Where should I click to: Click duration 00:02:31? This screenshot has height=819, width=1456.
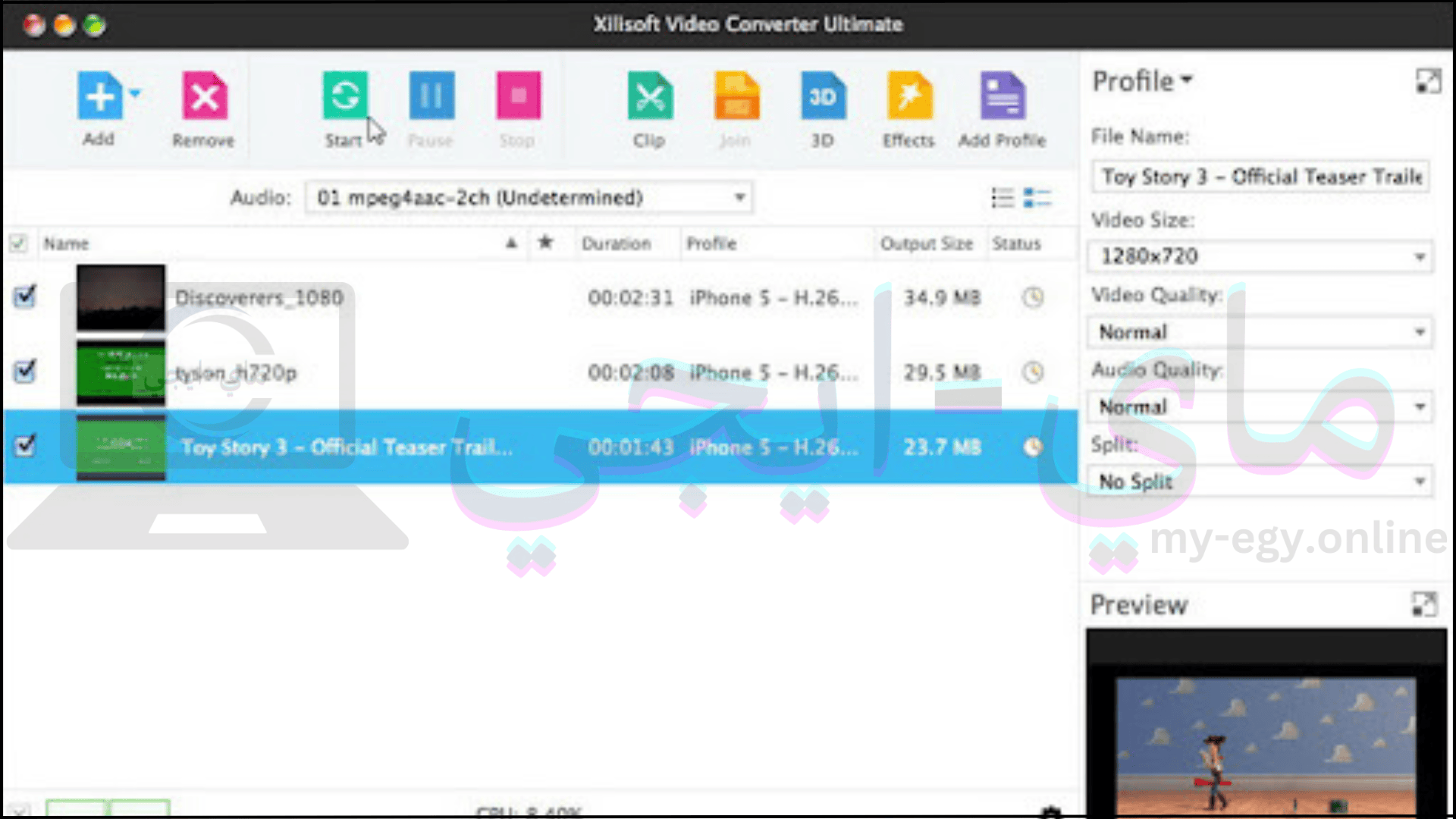pyautogui.click(x=631, y=297)
